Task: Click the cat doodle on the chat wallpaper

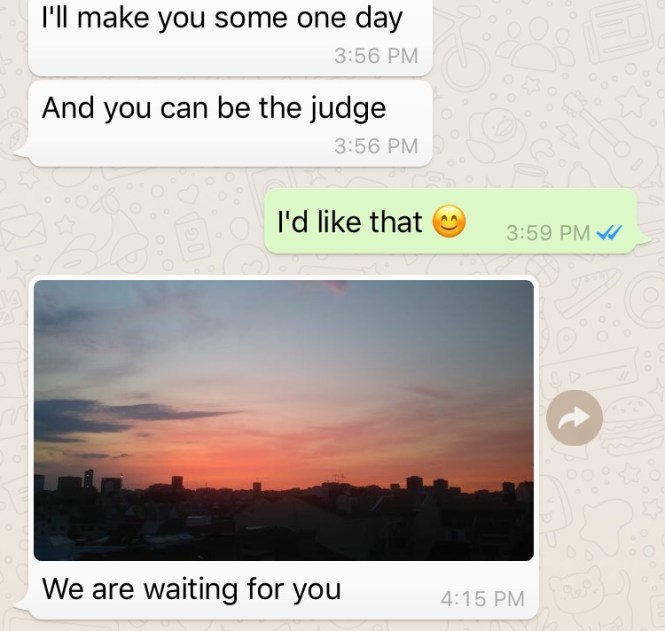Action: point(579,590)
